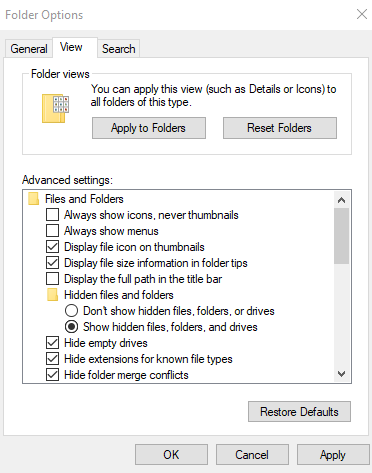Image resolution: width=372 pixels, height=473 pixels.
Task: Click the Cancel button
Action: pos(252,455)
